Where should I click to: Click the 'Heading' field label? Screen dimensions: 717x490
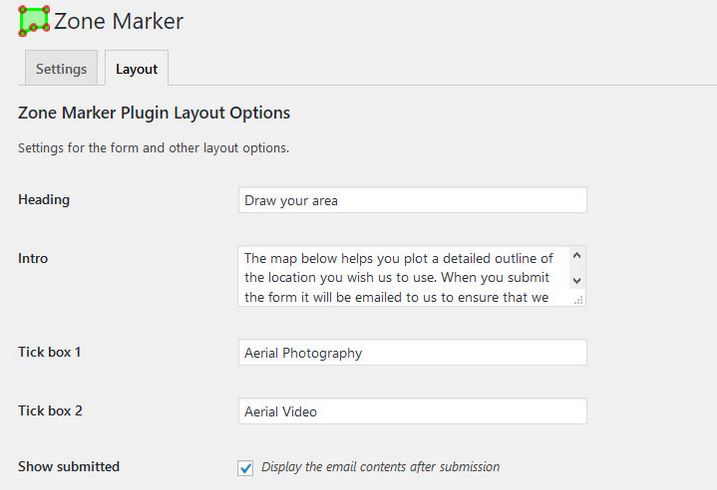pos(44,200)
